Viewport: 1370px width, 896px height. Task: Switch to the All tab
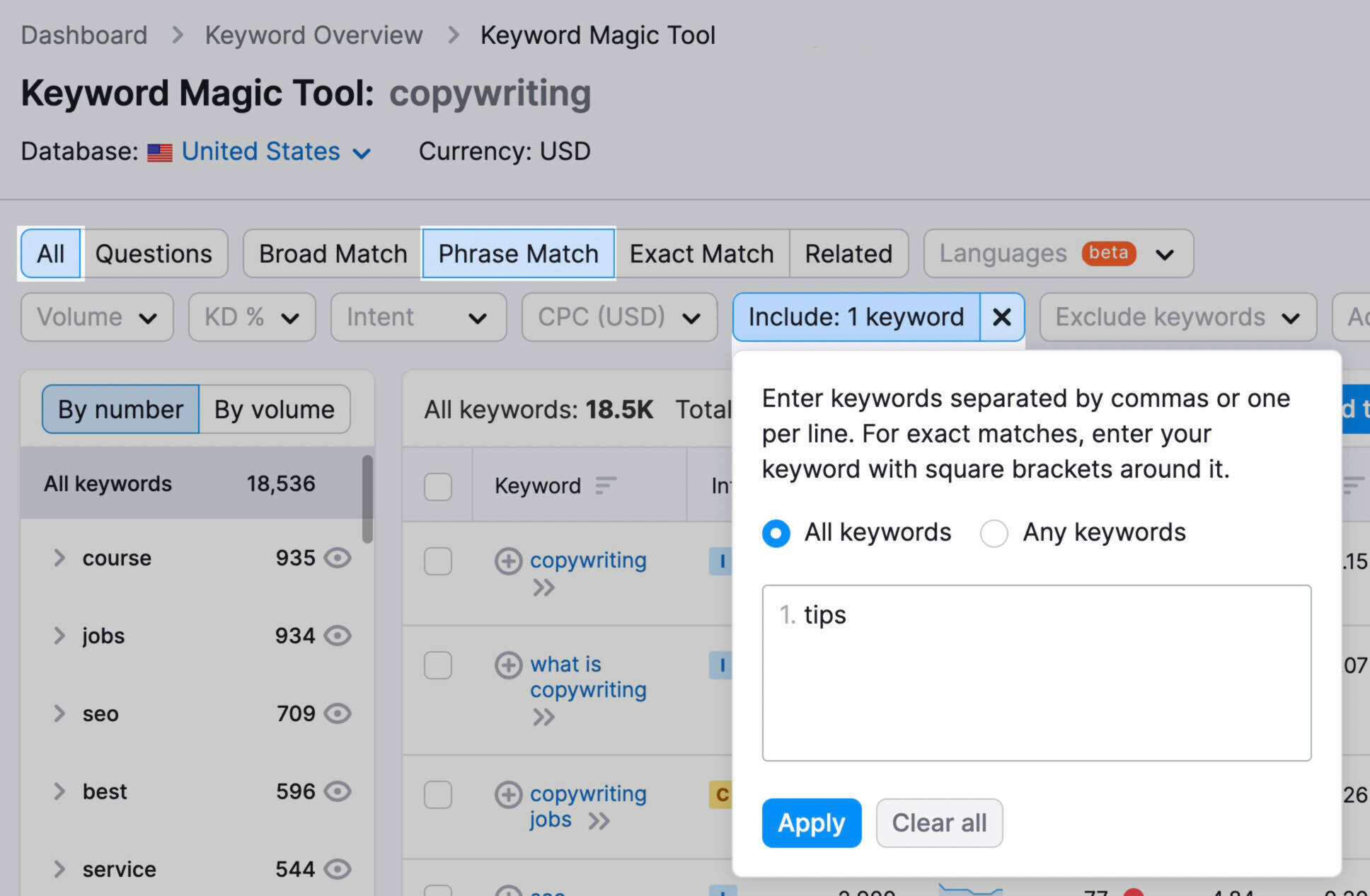tap(51, 253)
